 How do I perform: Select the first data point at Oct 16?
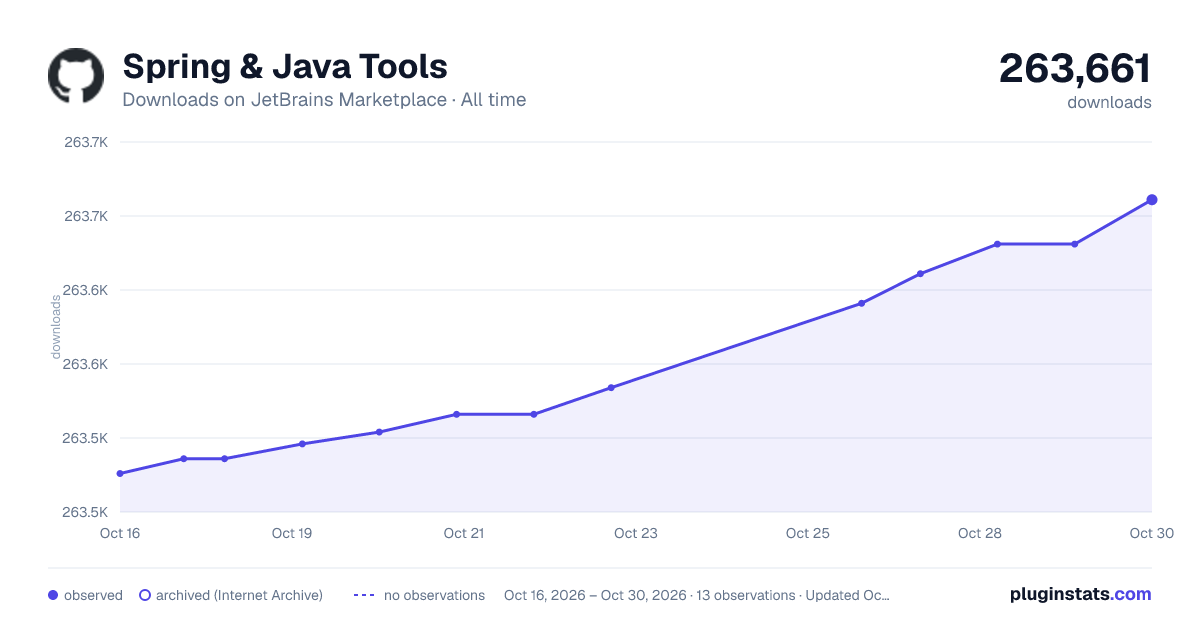(x=120, y=474)
